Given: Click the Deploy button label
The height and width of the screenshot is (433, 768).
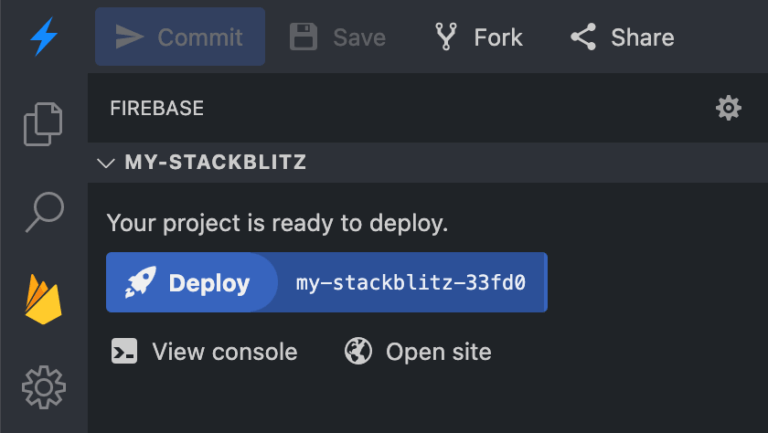Looking at the screenshot, I should click(x=209, y=283).
